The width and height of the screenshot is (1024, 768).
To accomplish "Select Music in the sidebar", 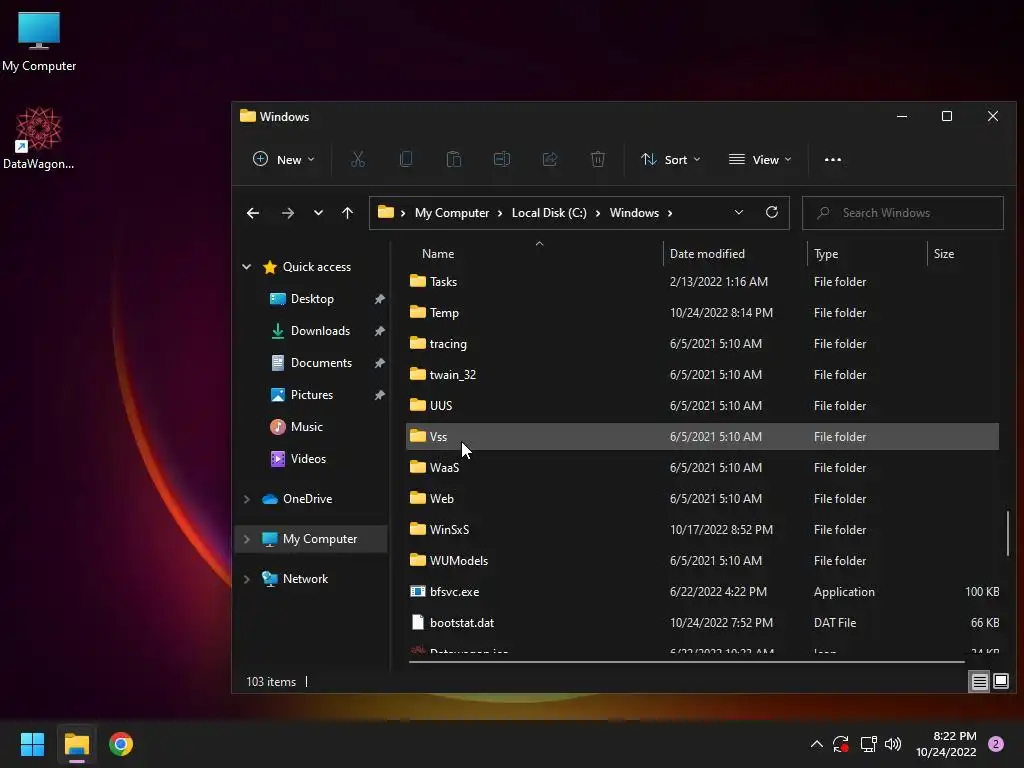I will pyautogui.click(x=306, y=426).
